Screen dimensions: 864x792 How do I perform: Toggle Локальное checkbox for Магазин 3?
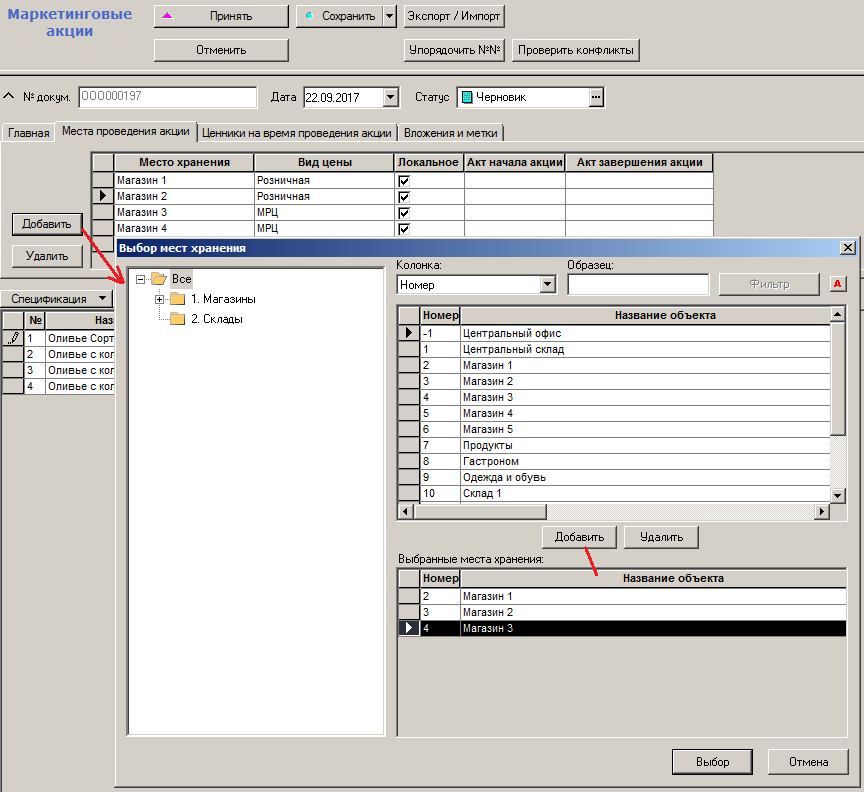pos(404,213)
